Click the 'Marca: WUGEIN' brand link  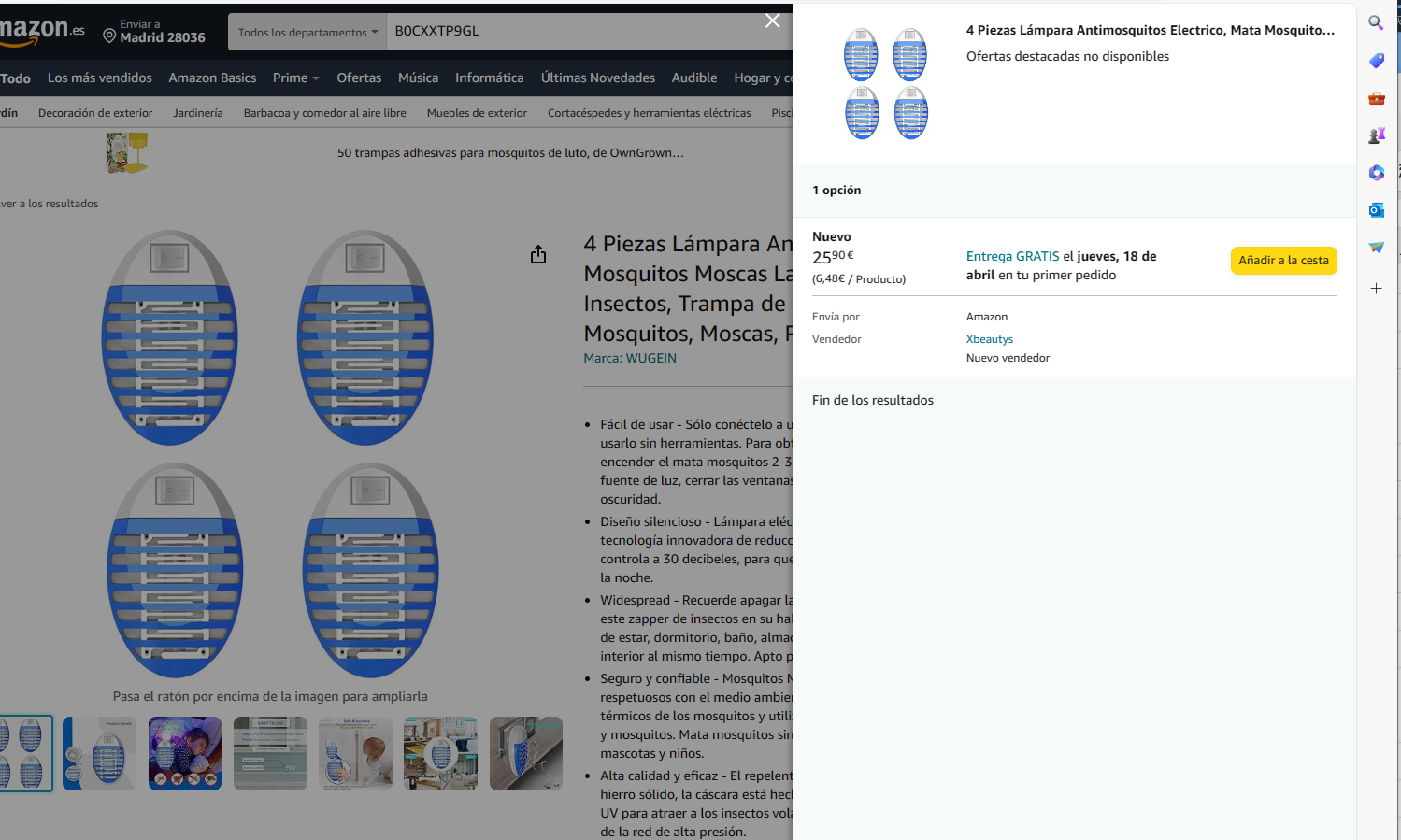point(630,358)
